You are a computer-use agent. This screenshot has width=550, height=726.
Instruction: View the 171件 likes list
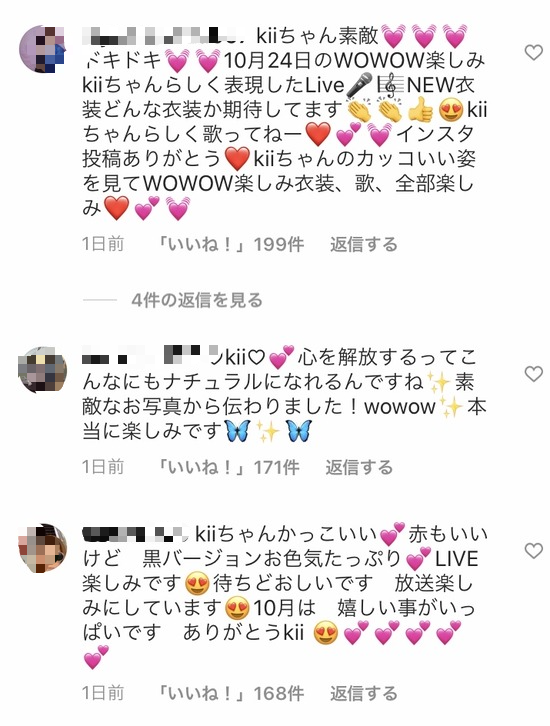(229, 467)
